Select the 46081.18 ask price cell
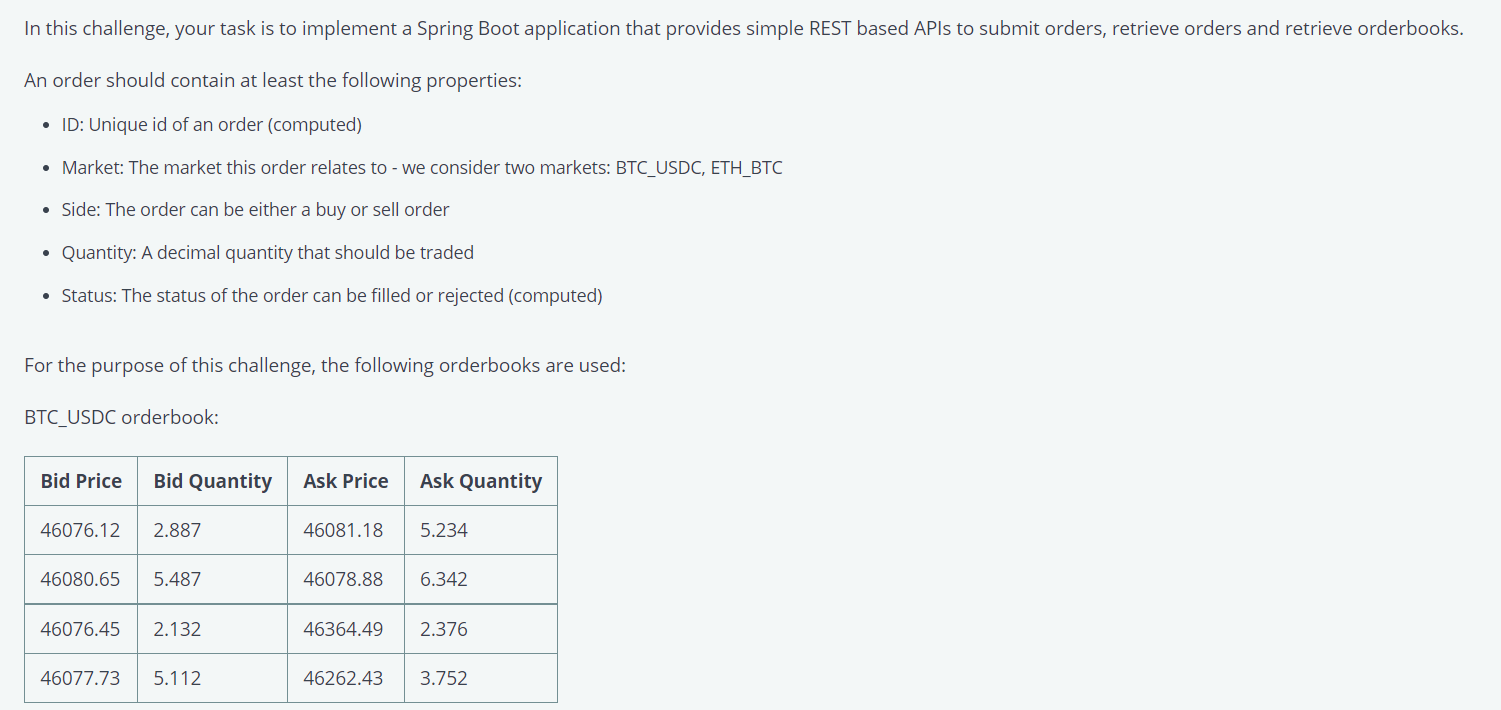 [x=346, y=530]
